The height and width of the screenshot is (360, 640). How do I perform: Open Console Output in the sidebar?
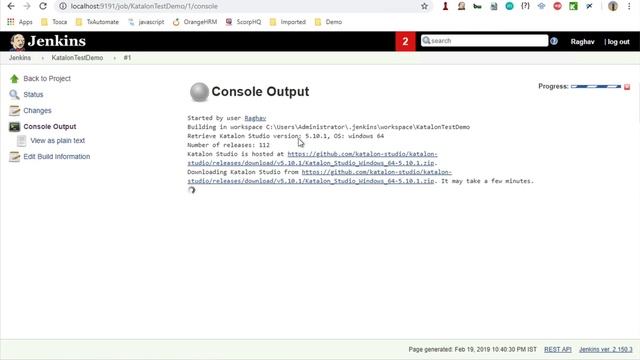pos(50,127)
